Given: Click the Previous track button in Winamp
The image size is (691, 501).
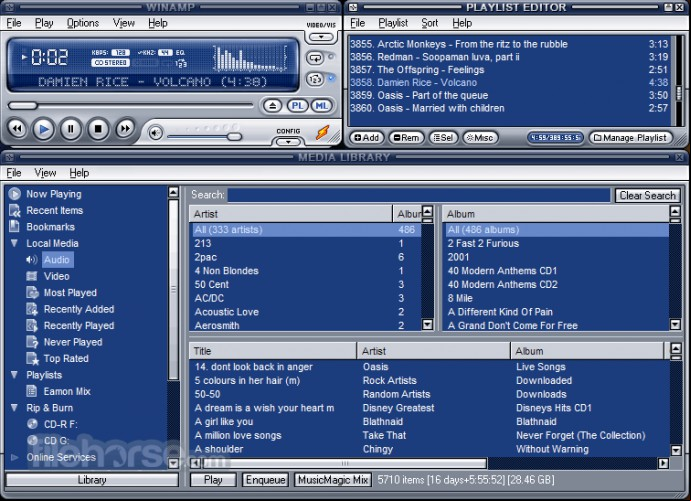Looking at the screenshot, I should (17, 129).
